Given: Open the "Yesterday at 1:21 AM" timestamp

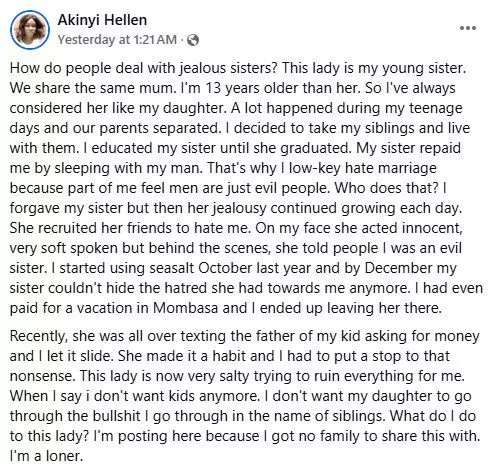Looking at the screenshot, I should pos(117,40).
